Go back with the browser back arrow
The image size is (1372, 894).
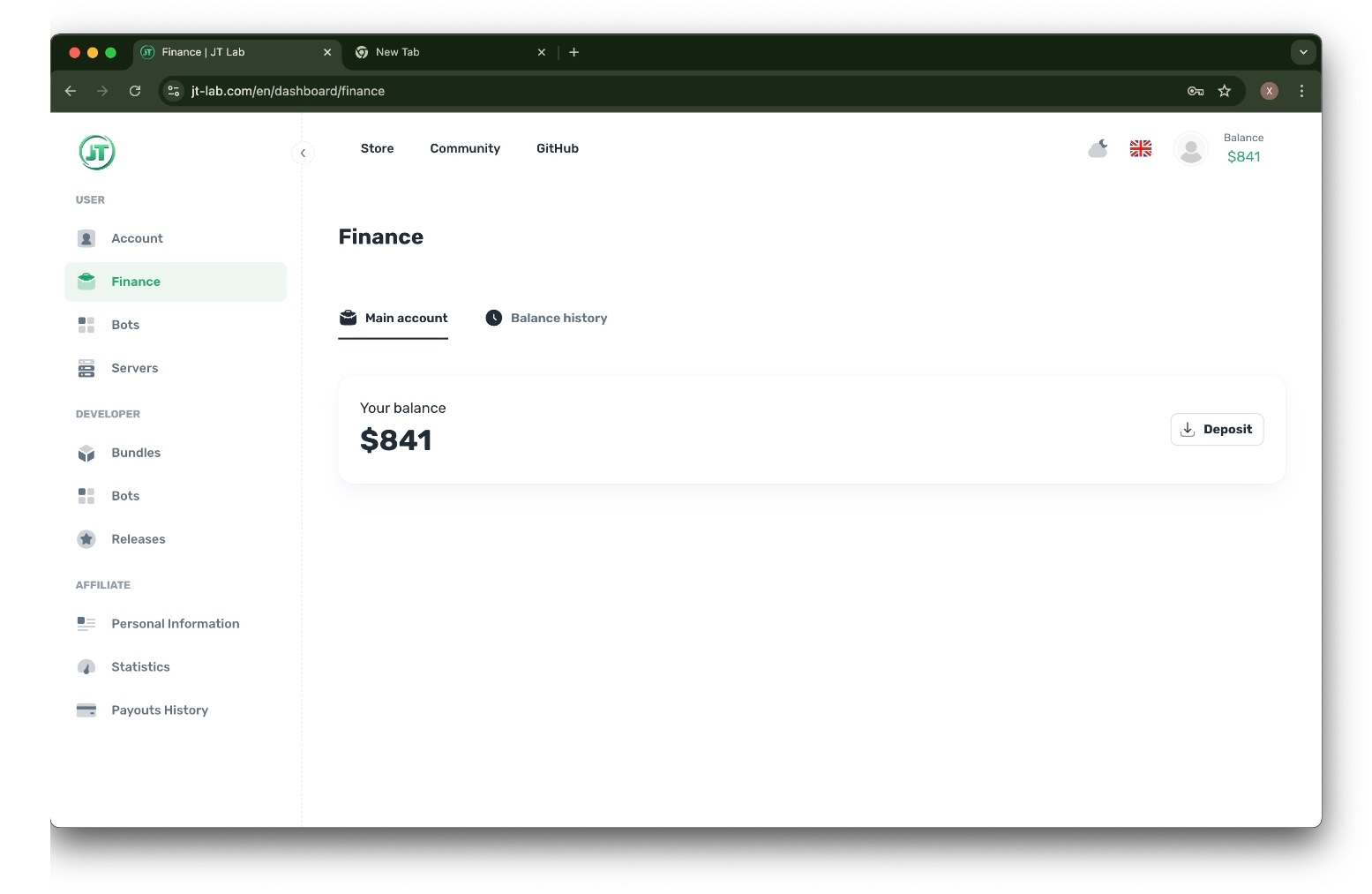point(71,91)
